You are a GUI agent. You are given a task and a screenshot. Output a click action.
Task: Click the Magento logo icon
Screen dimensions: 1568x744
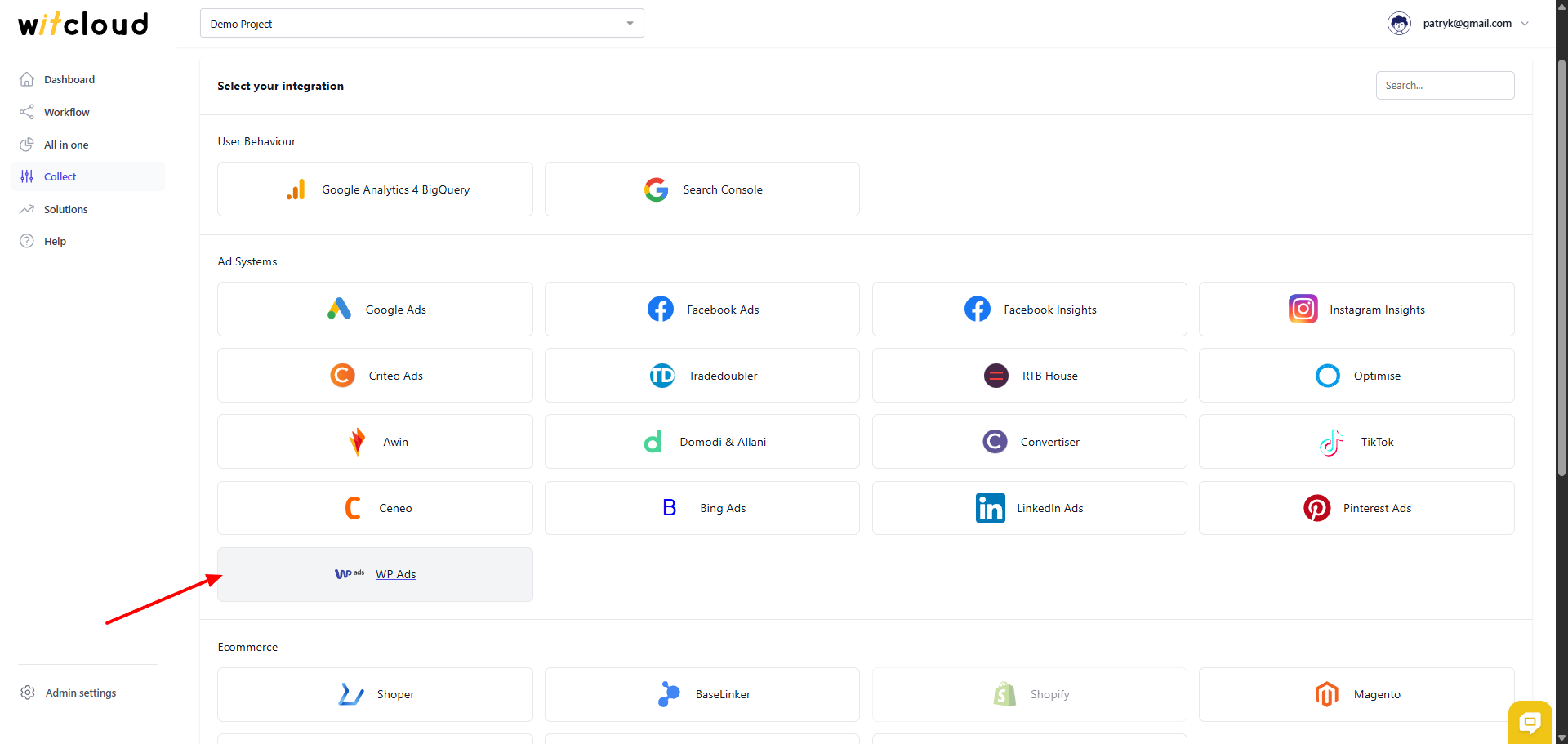pos(1327,694)
